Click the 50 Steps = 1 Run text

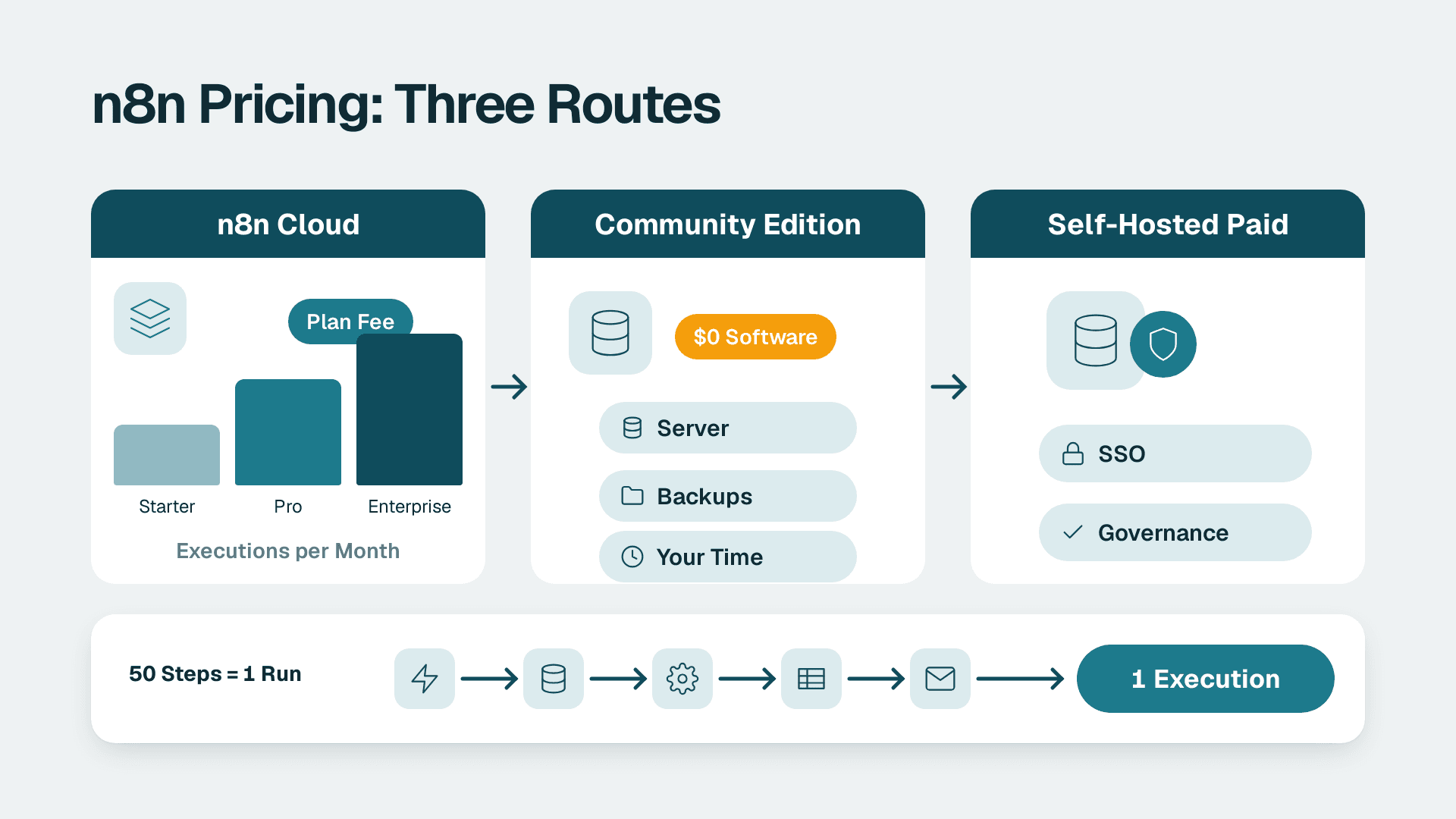[215, 673]
